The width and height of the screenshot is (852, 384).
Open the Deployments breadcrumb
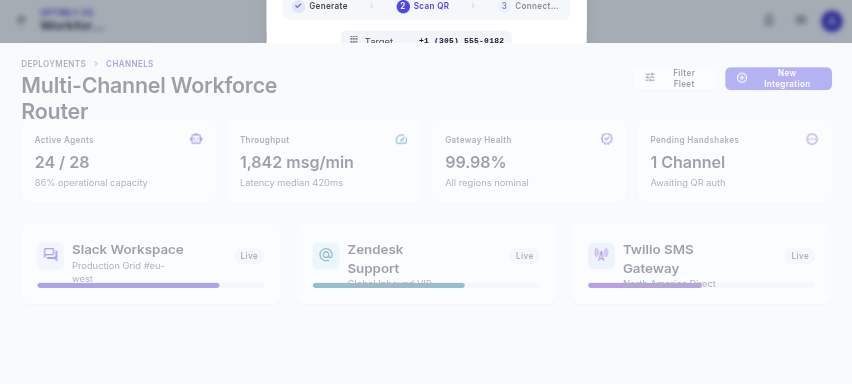[53, 64]
